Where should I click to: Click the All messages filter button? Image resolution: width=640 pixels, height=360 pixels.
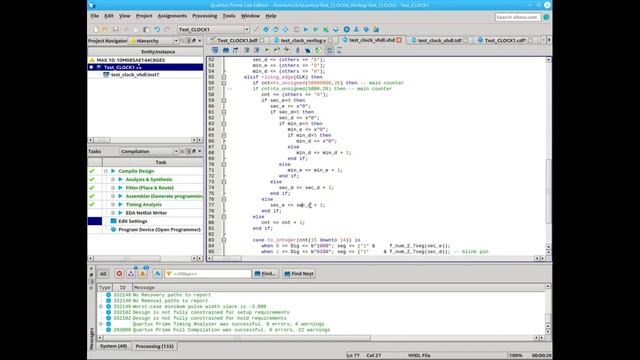pos(103,273)
